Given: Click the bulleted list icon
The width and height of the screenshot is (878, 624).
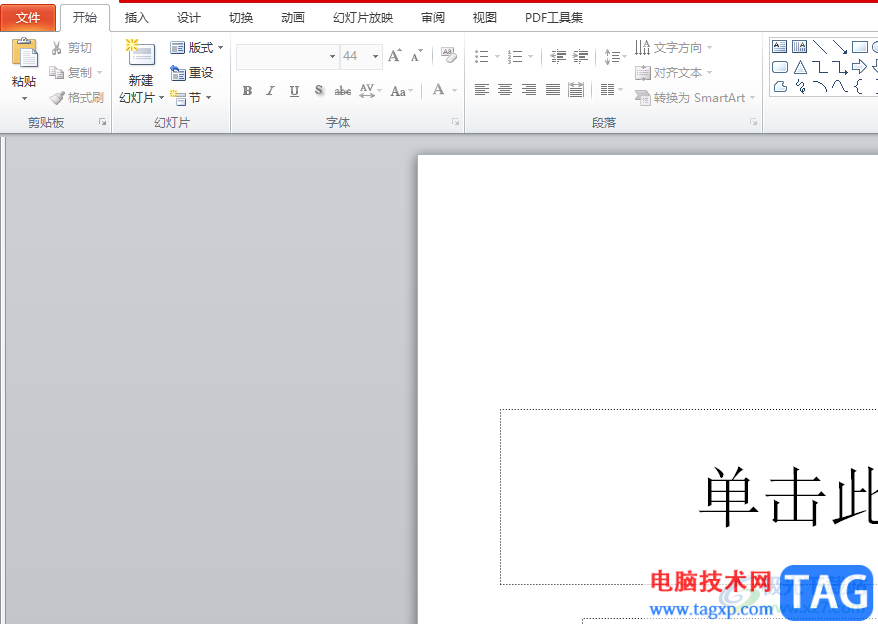Looking at the screenshot, I should click(x=482, y=56).
